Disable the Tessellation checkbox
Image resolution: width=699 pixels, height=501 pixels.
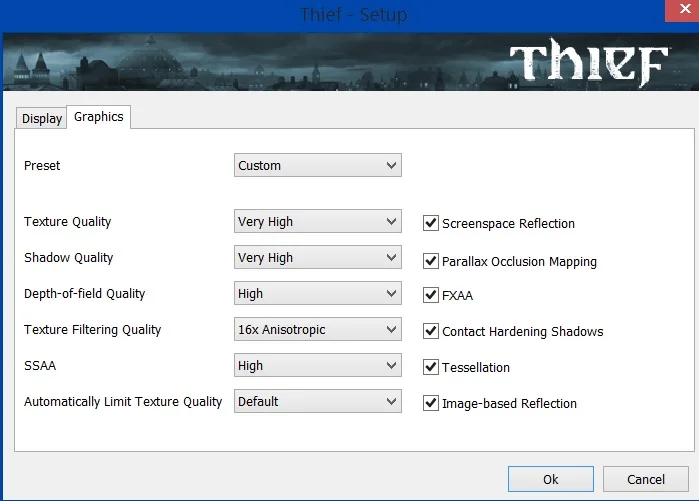[x=431, y=367]
